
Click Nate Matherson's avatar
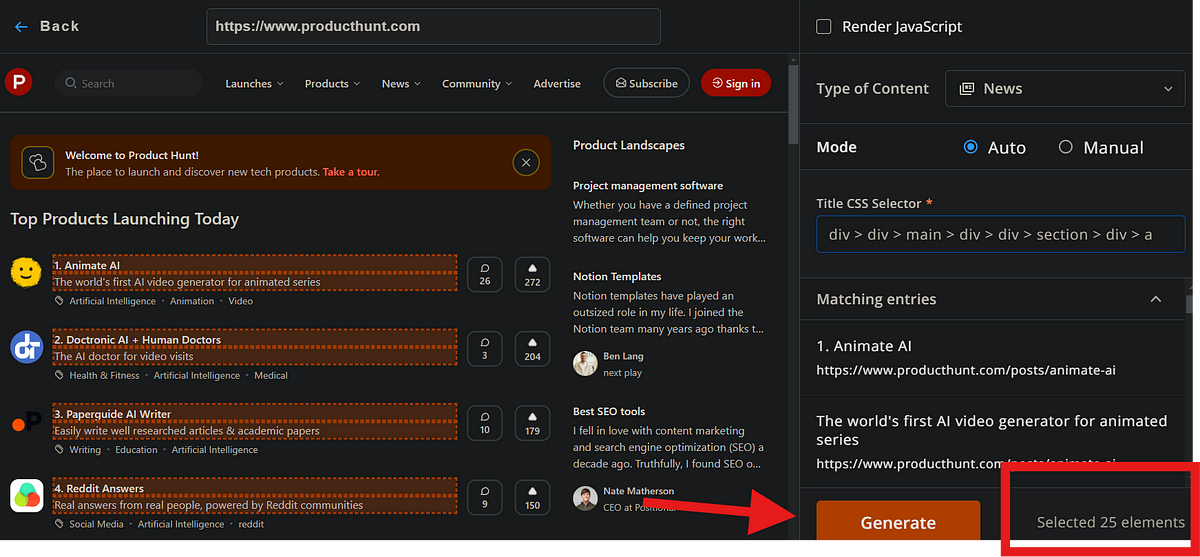(x=585, y=498)
